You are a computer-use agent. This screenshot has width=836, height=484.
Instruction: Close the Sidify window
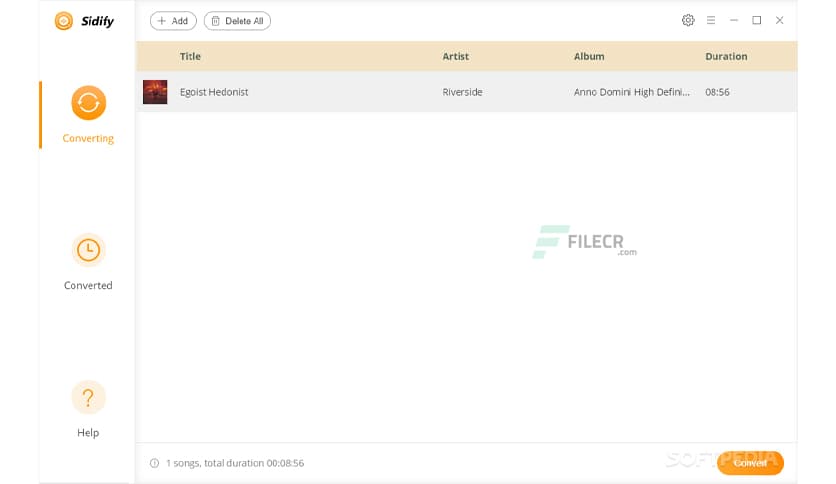coord(779,20)
